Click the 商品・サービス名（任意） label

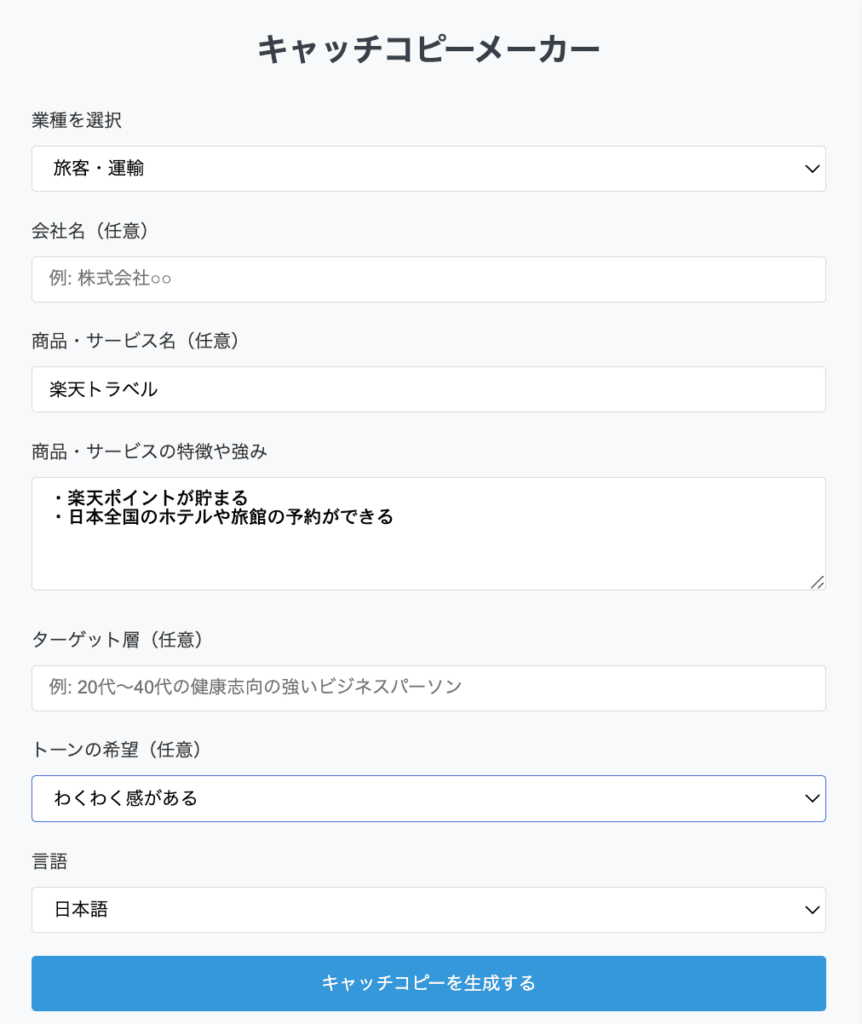click(135, 340)
